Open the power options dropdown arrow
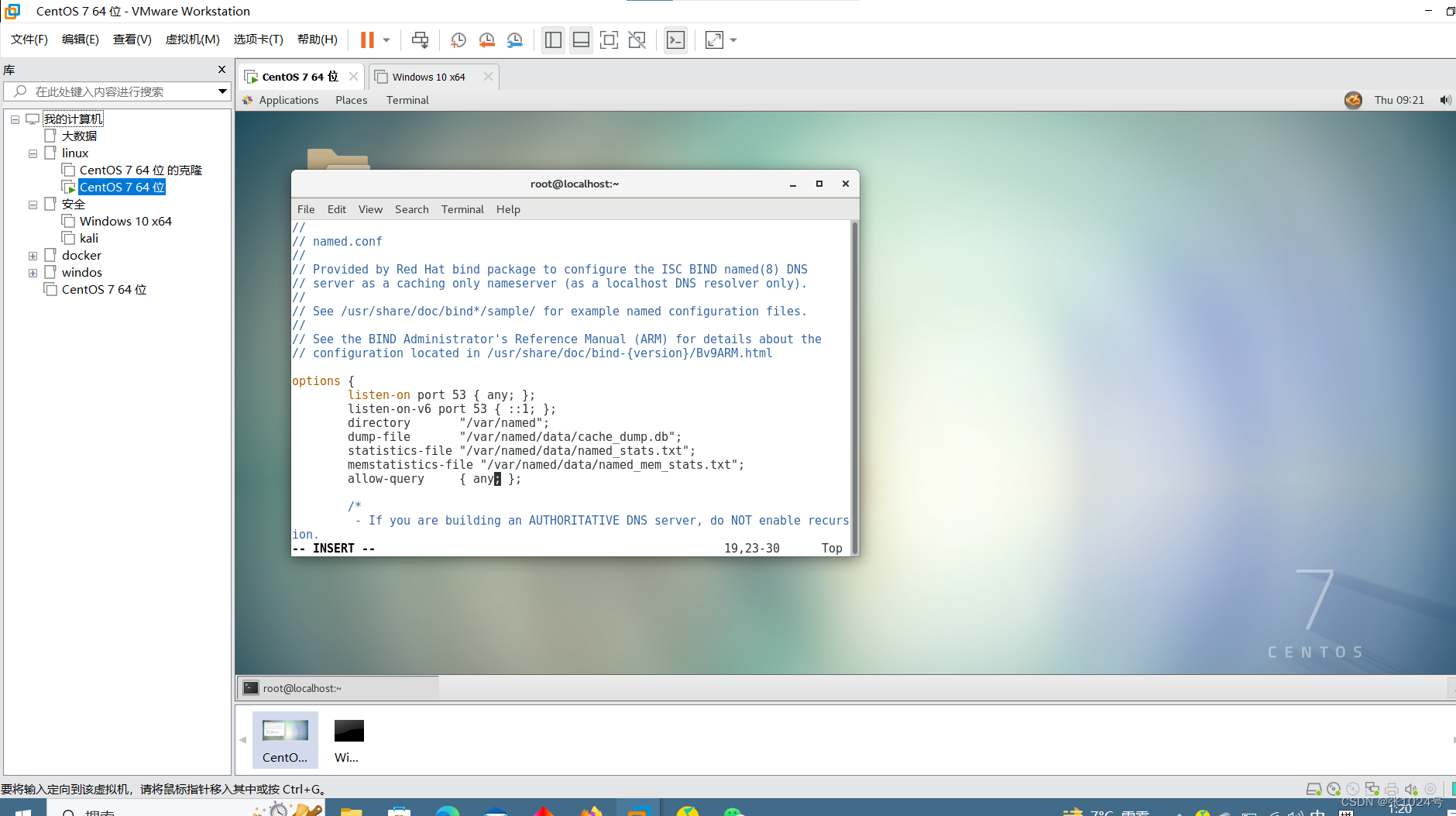The height and width of the screenshot is (816, 1456). (x=385, y=40)
